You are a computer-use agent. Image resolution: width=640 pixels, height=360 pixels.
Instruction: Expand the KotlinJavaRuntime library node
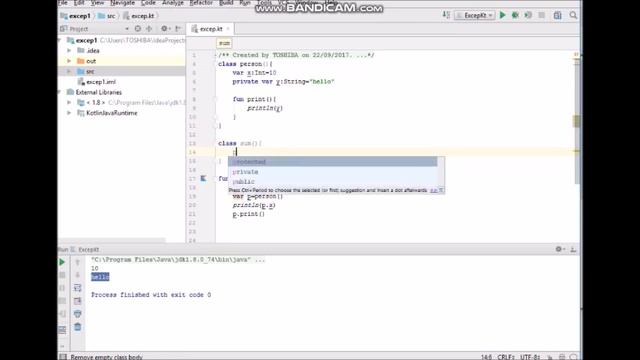click(x=69, y=113)
